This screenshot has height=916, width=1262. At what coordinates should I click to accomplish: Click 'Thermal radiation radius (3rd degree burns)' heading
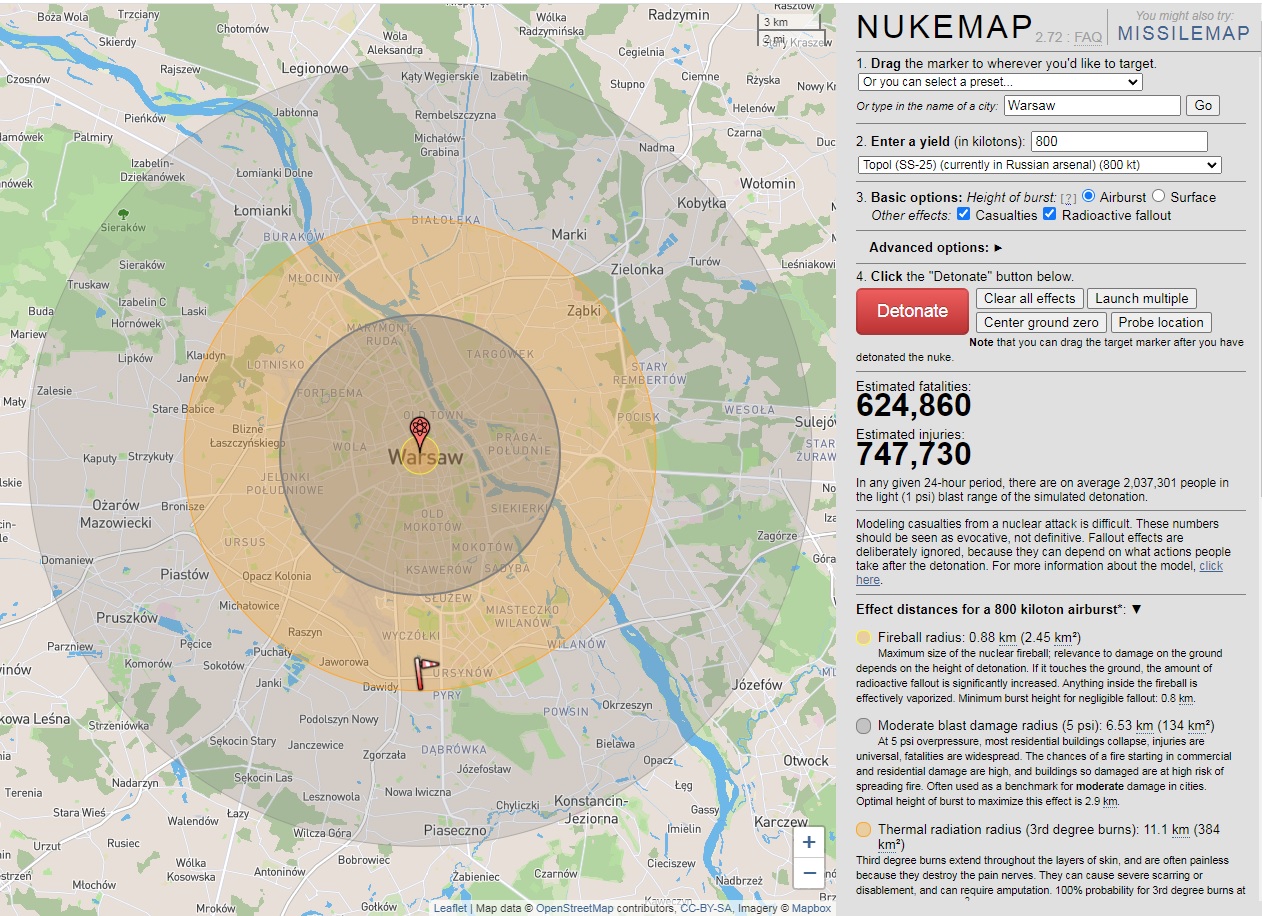pos(1049,836)
